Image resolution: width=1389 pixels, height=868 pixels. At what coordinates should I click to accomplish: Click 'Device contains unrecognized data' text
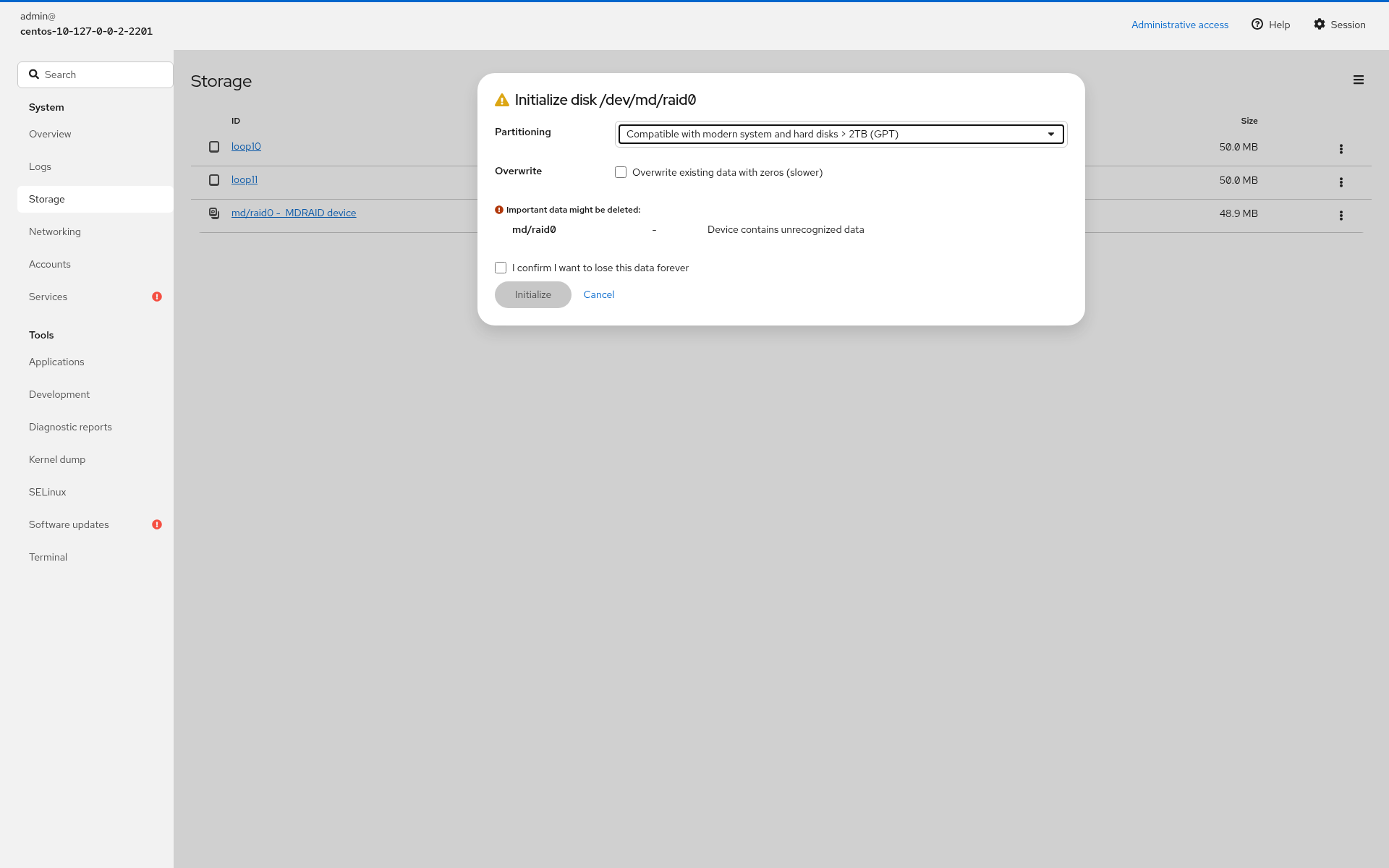786,229
